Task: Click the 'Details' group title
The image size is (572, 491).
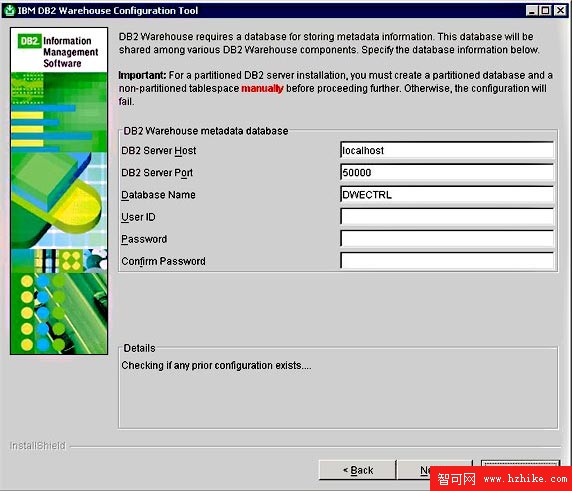Action: [x=139, y=348]
